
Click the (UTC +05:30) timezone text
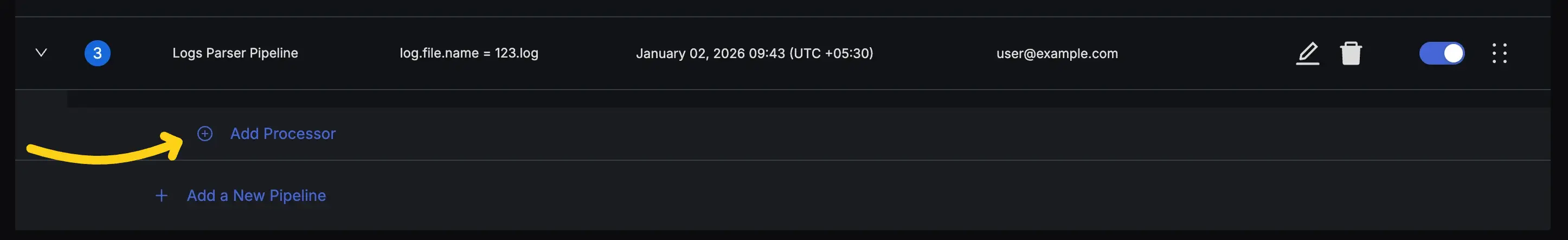click(x=831, y=53)
